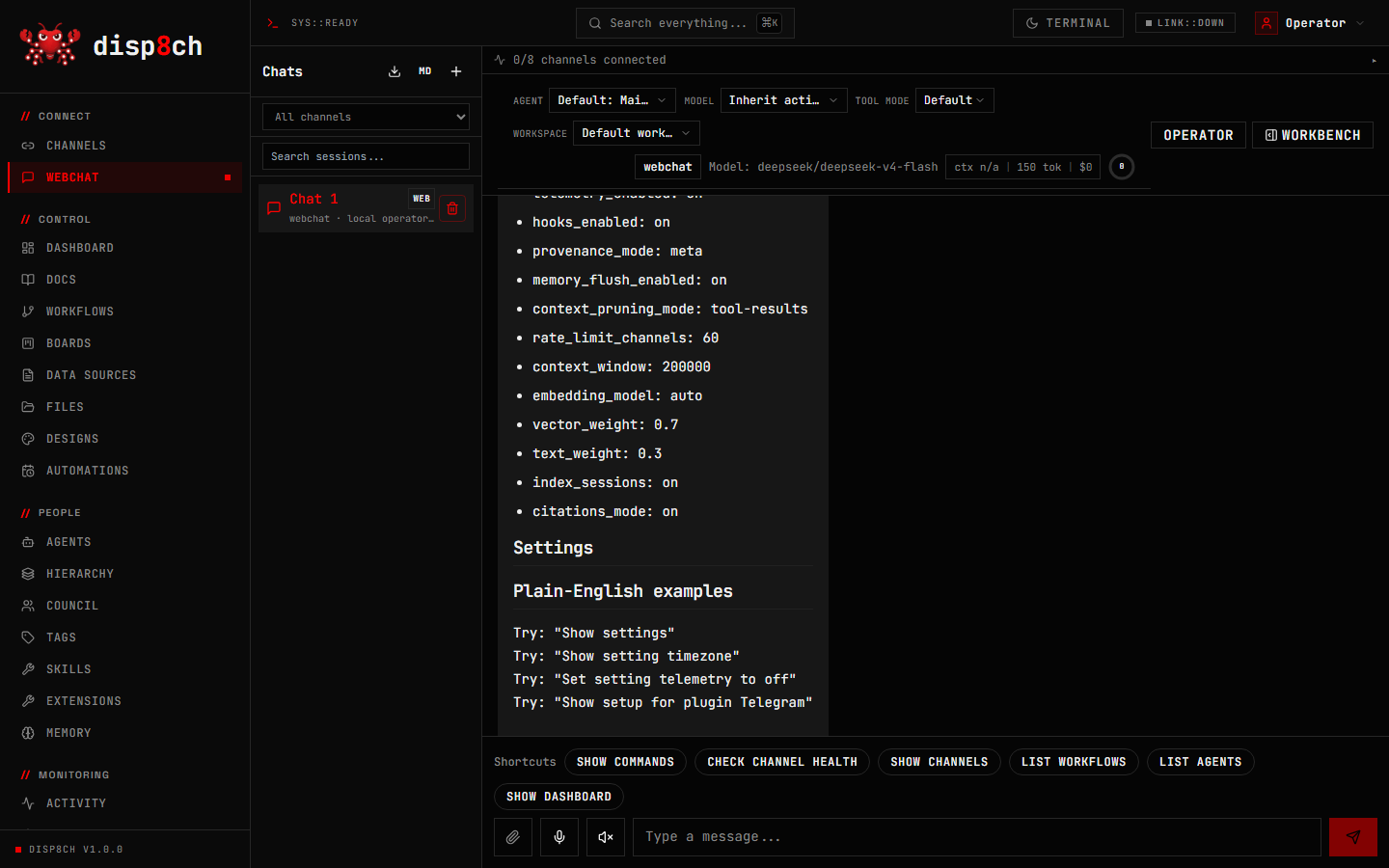The height and width of the screenshot is (868, 1389).
Task: Run Check Channel Health shortcut
Action: pyautogui.click(x=782, y=762)
